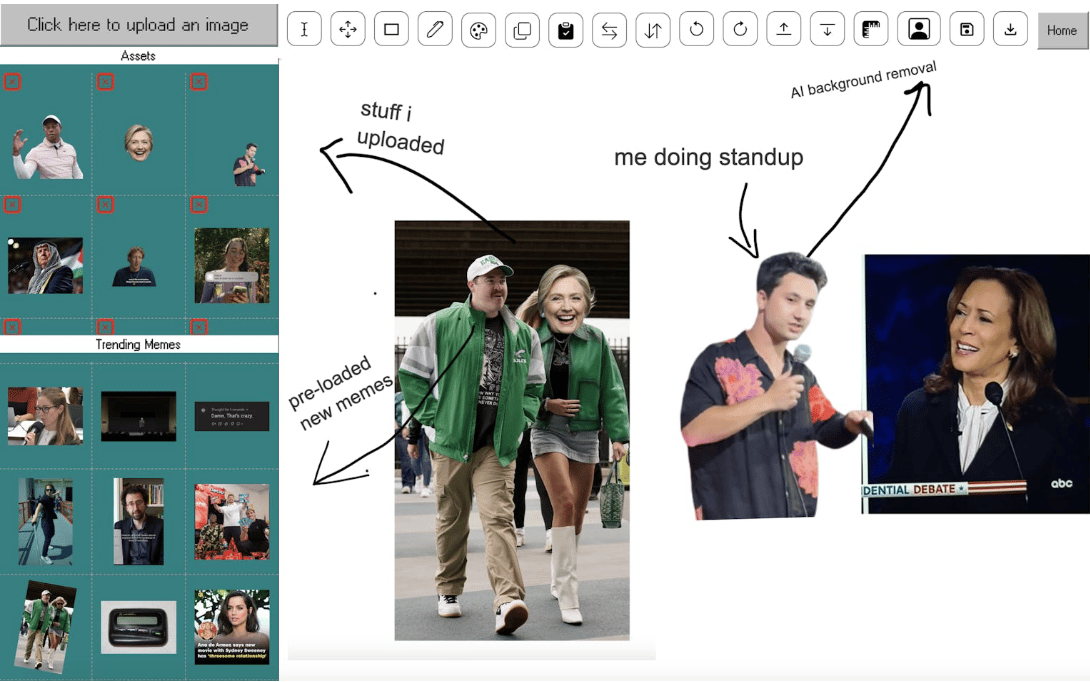Select the smiling blonde face cutout asset
Screen dimensions: 1090x682
[139, 143]
